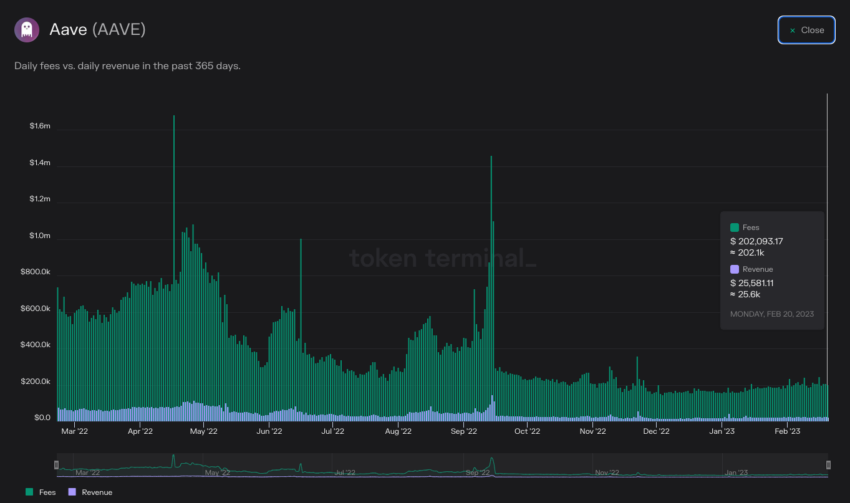Click the '$1.6m' y-axis label
The height and width of the screenshot is (503, 850).
point(40,126)
